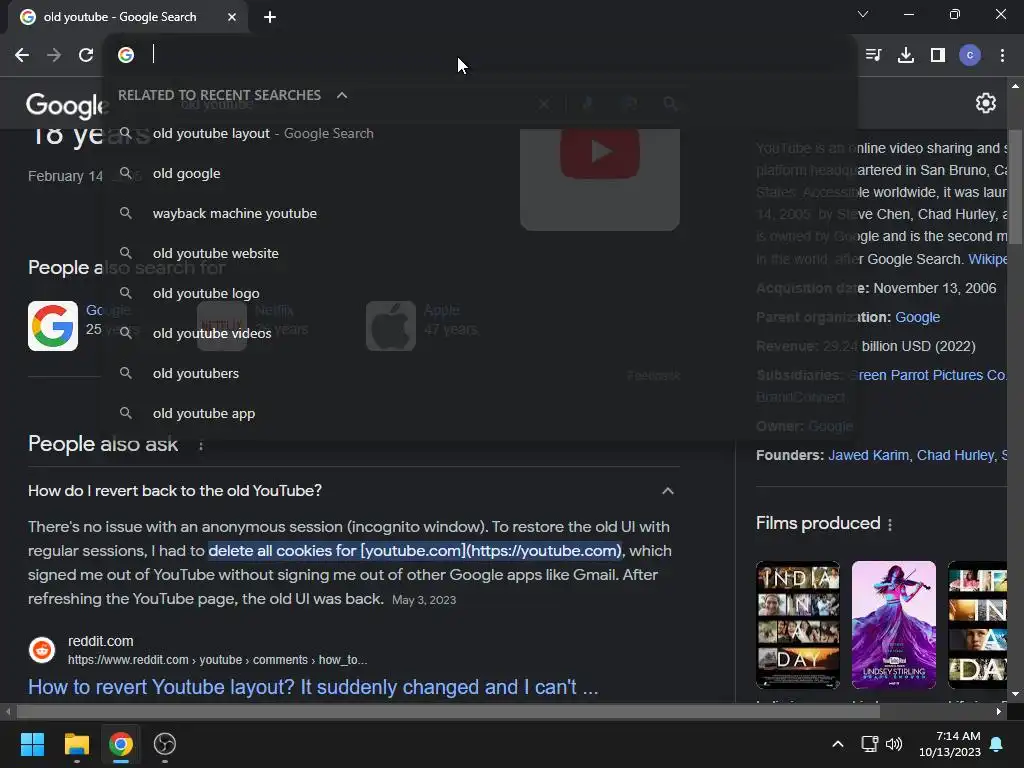Open the Chad Hurley founder link
This screenshot has width=1024, height=768.
click(x=955, y=455)
